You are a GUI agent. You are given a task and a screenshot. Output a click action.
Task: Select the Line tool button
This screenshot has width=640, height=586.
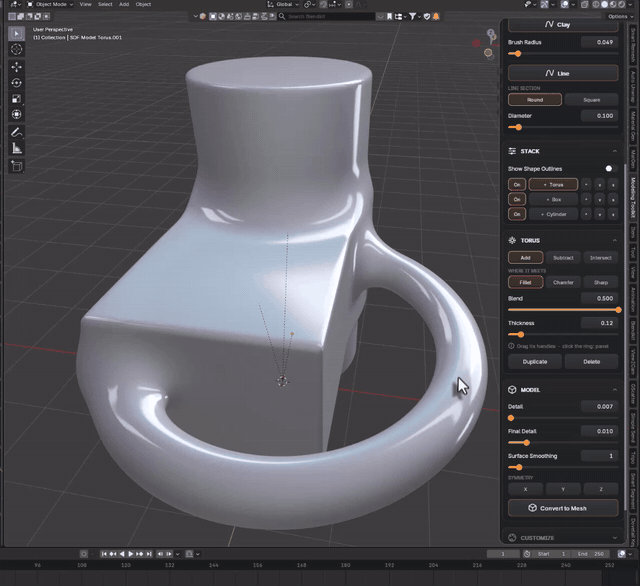coord(563,73)
